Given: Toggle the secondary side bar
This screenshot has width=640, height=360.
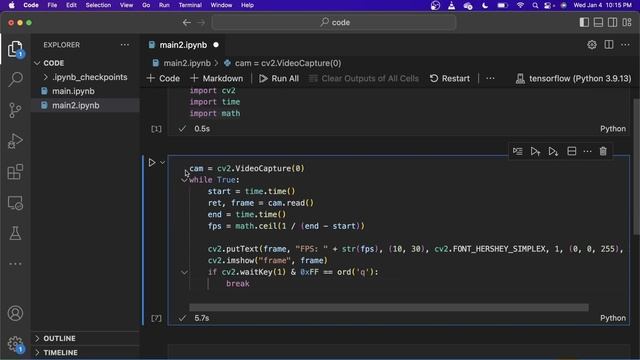Looking at the screenshot, I should point(613,22).
